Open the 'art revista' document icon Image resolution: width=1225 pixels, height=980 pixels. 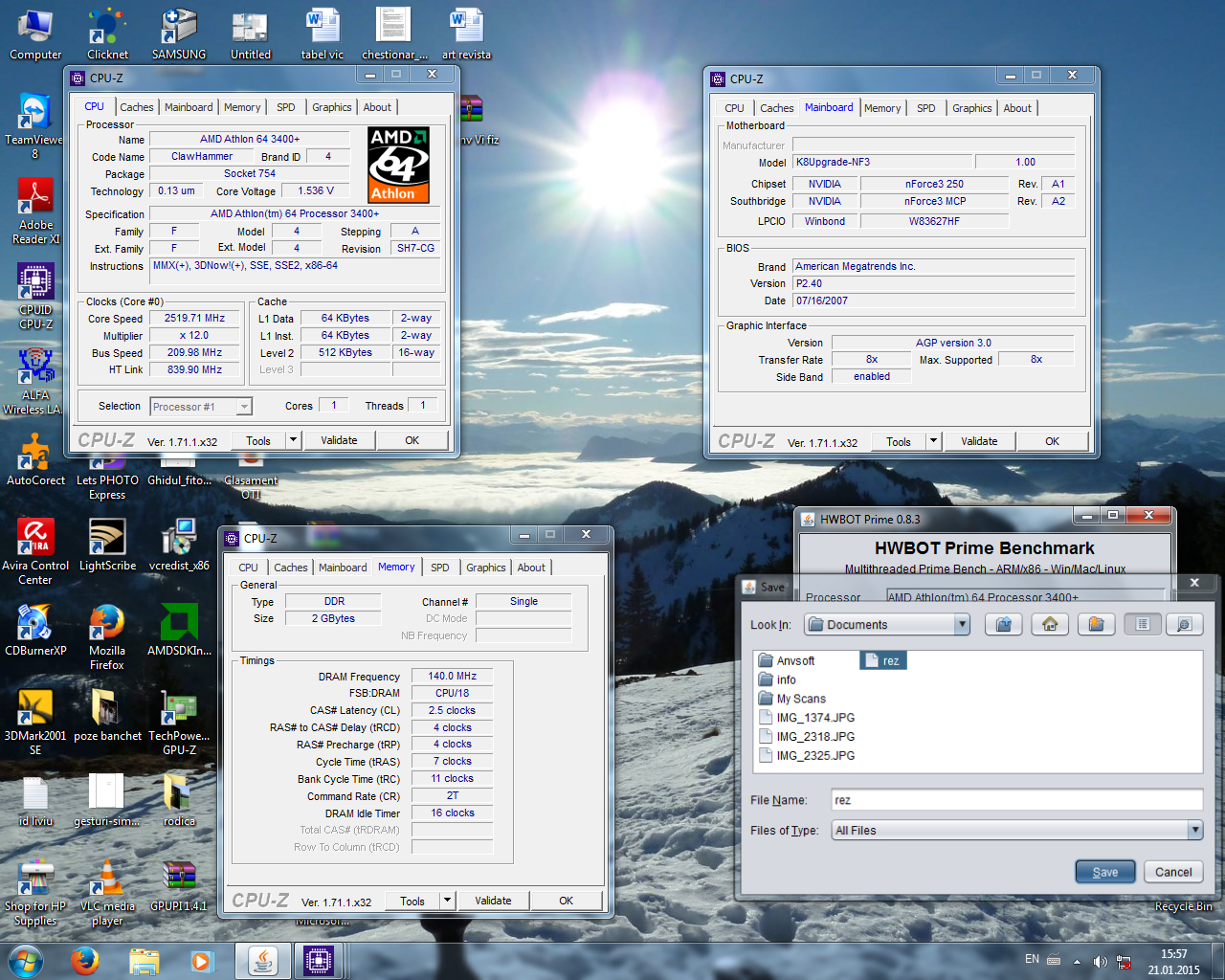466,34
